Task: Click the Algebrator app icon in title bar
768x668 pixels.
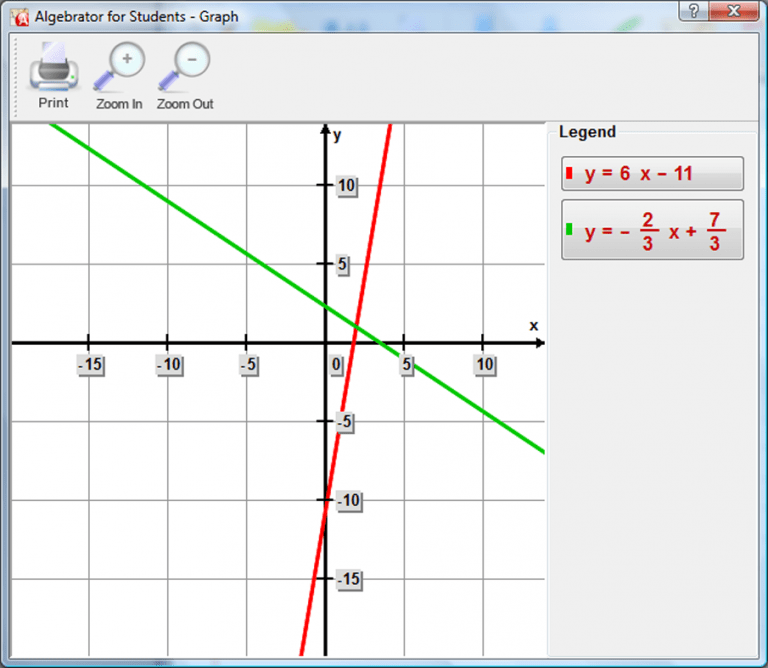Action: 21,17
